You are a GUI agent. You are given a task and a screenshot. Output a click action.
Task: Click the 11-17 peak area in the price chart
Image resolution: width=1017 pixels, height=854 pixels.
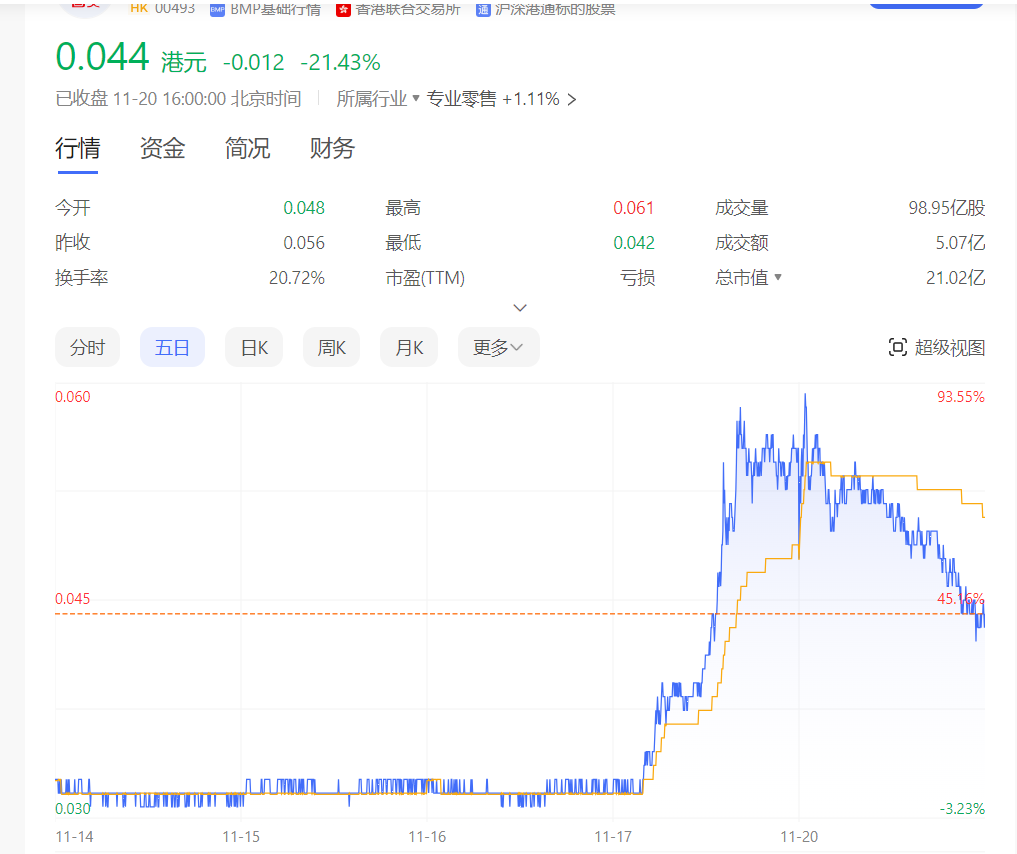(x=739, y=412)
